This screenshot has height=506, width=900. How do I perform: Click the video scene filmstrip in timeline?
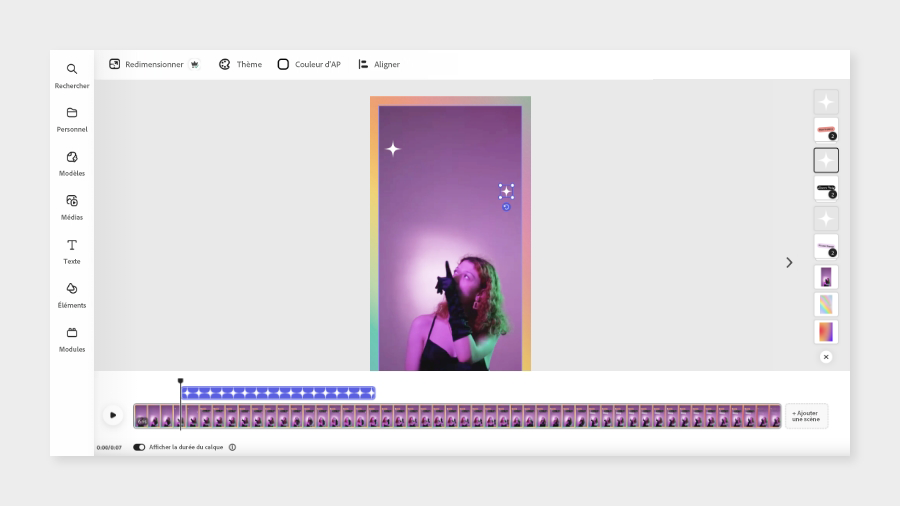[457, 416]
